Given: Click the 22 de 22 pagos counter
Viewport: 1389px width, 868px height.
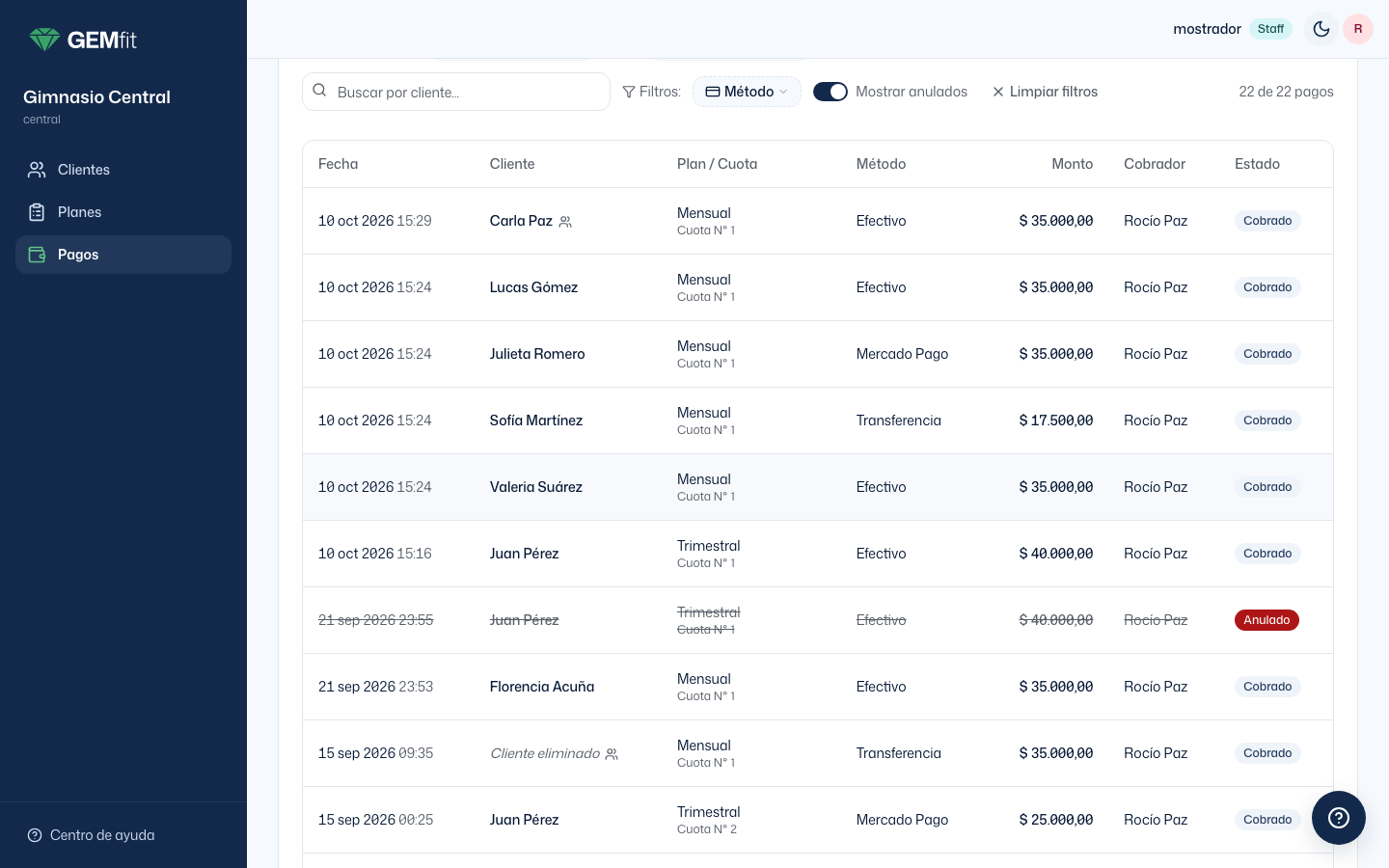Looking at the screenshot, I should click(1286, 92).
